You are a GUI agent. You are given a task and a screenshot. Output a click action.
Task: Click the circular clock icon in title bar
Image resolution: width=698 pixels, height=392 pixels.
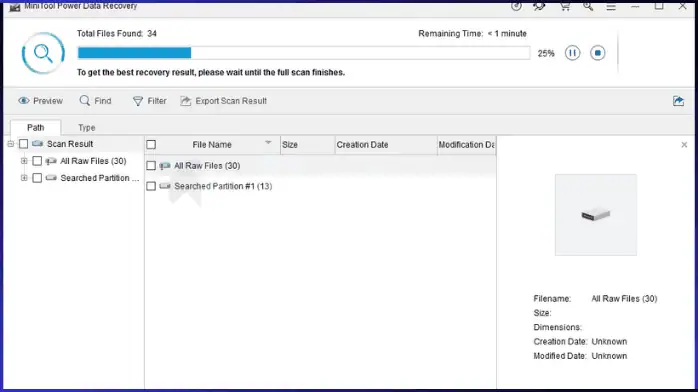pos(516,6)
